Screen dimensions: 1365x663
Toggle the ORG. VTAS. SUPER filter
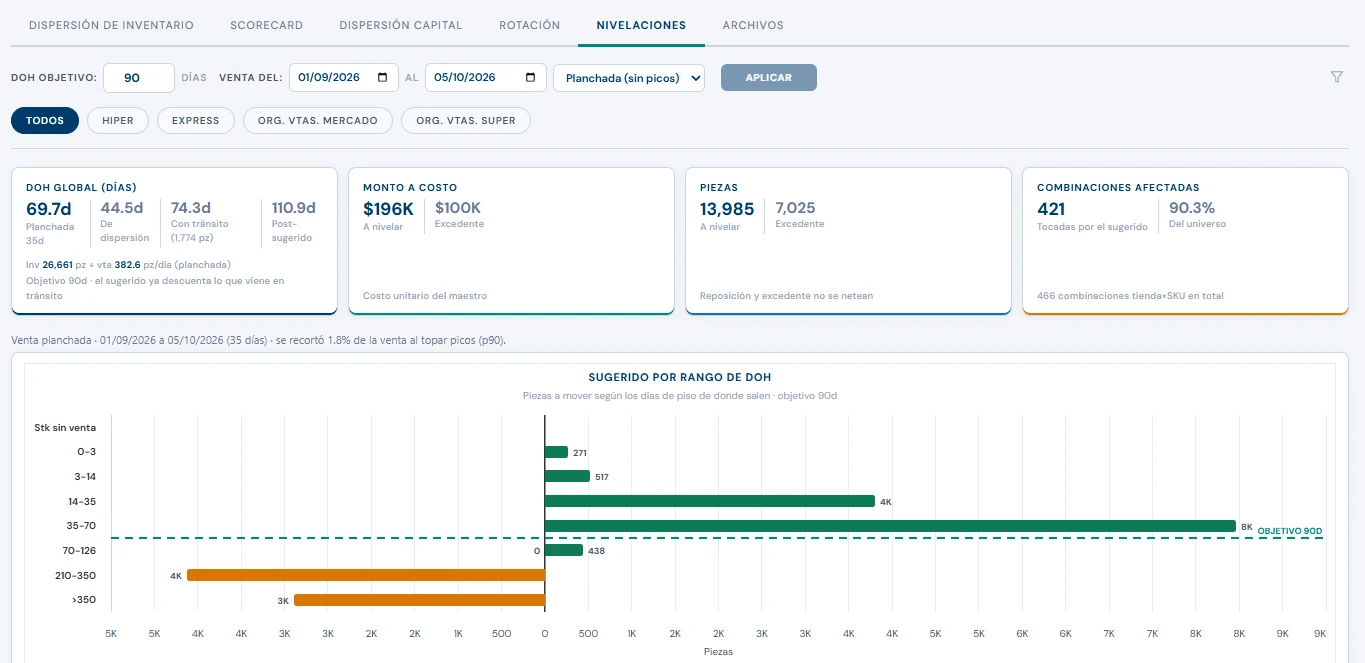[x=466, y=120]
